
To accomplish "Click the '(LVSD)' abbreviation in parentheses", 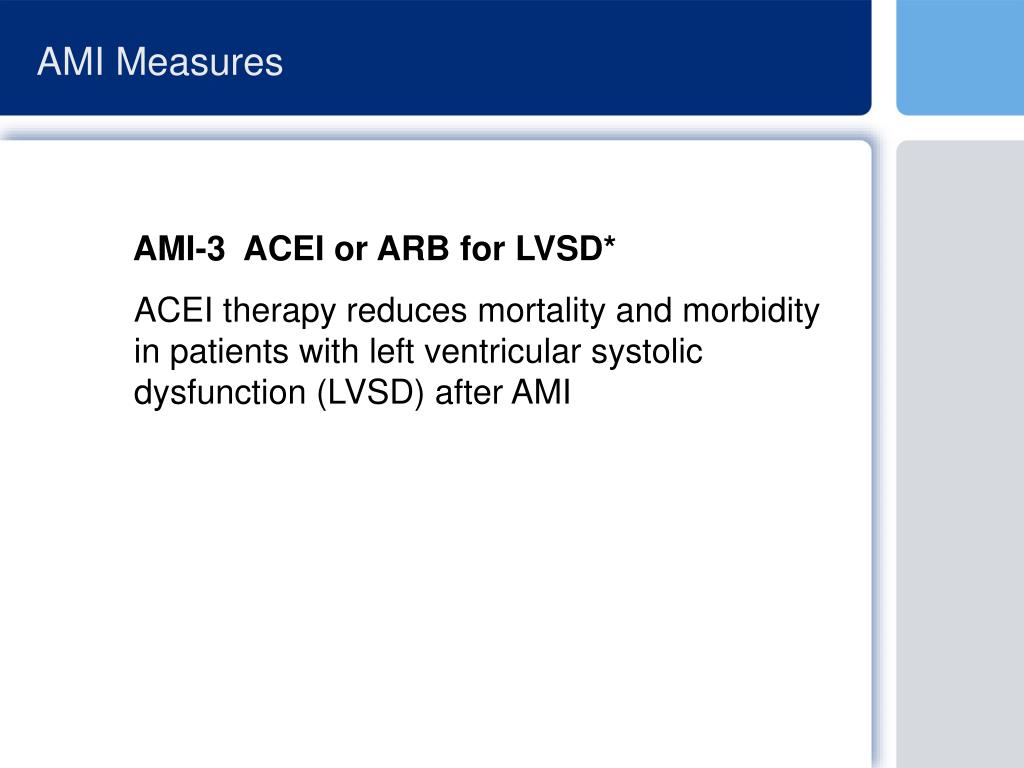I will (370, 394).
